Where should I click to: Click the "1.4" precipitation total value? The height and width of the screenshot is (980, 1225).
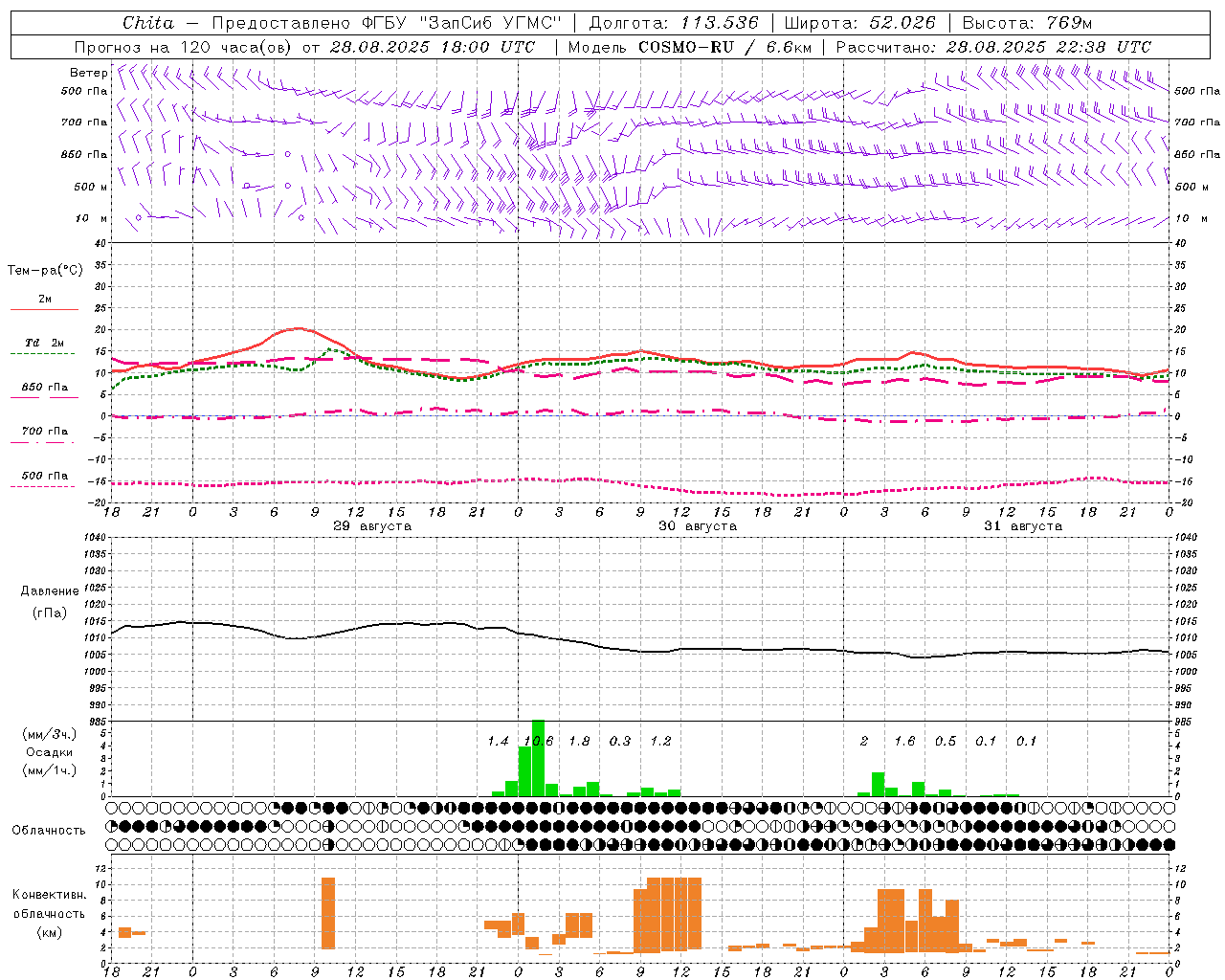[x=498, y=742]
